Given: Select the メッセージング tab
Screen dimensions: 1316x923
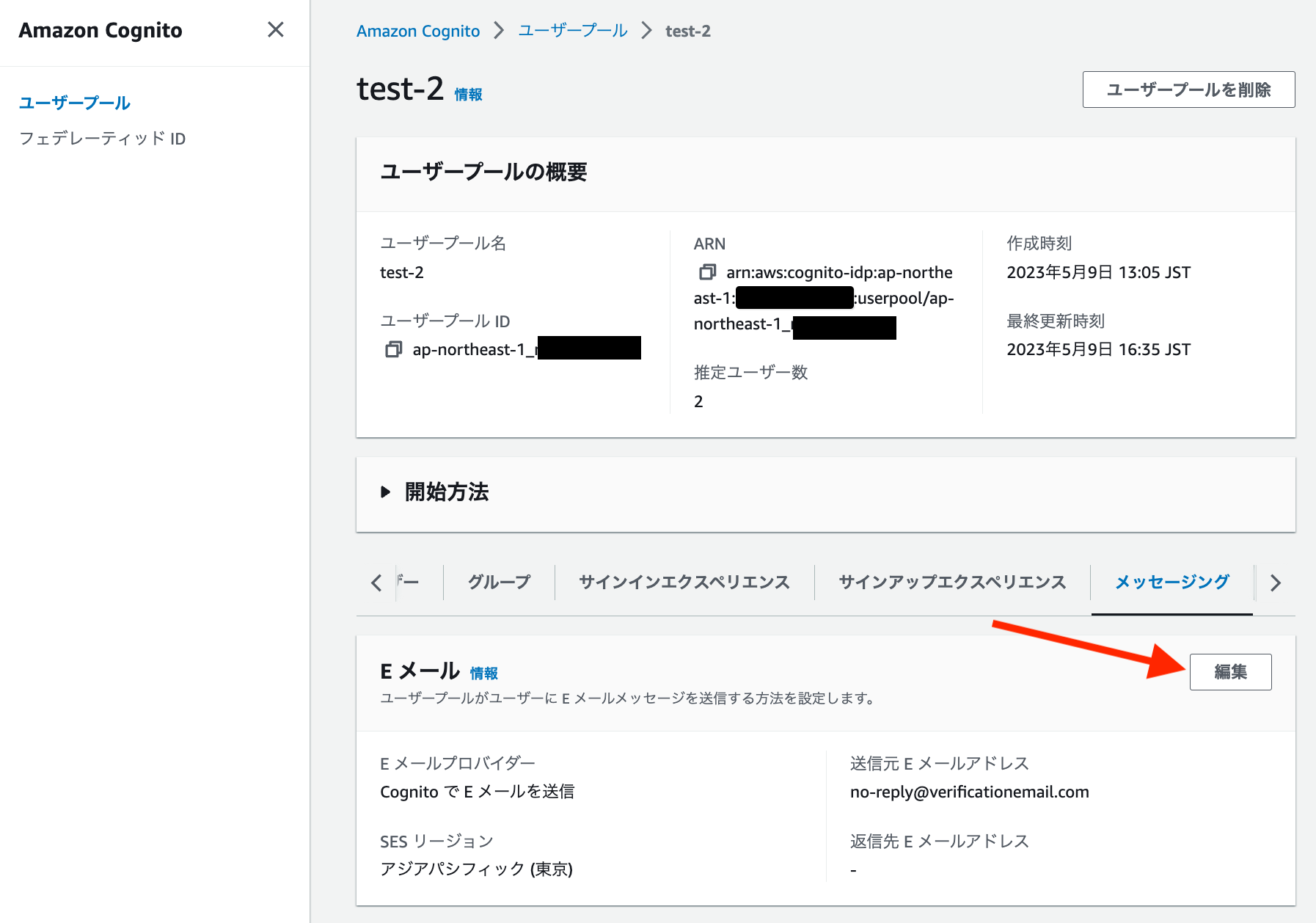Looking at the screenshot, I should (x=1171, y=582).
